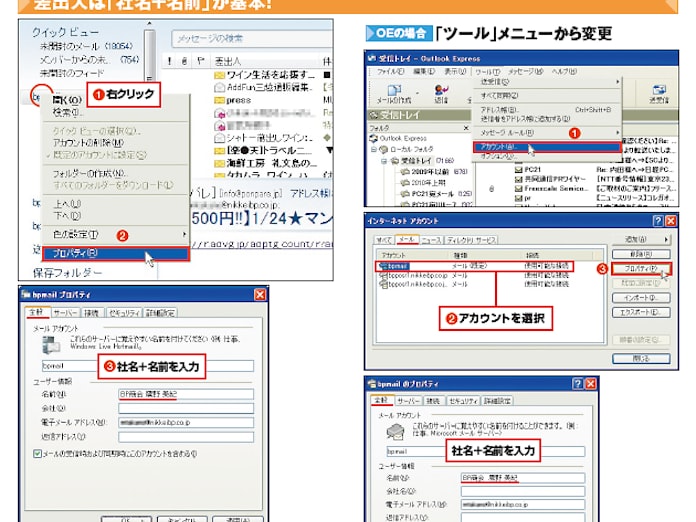Click the 削除 button in インターネット アカウント

click(x=641, y=254)
